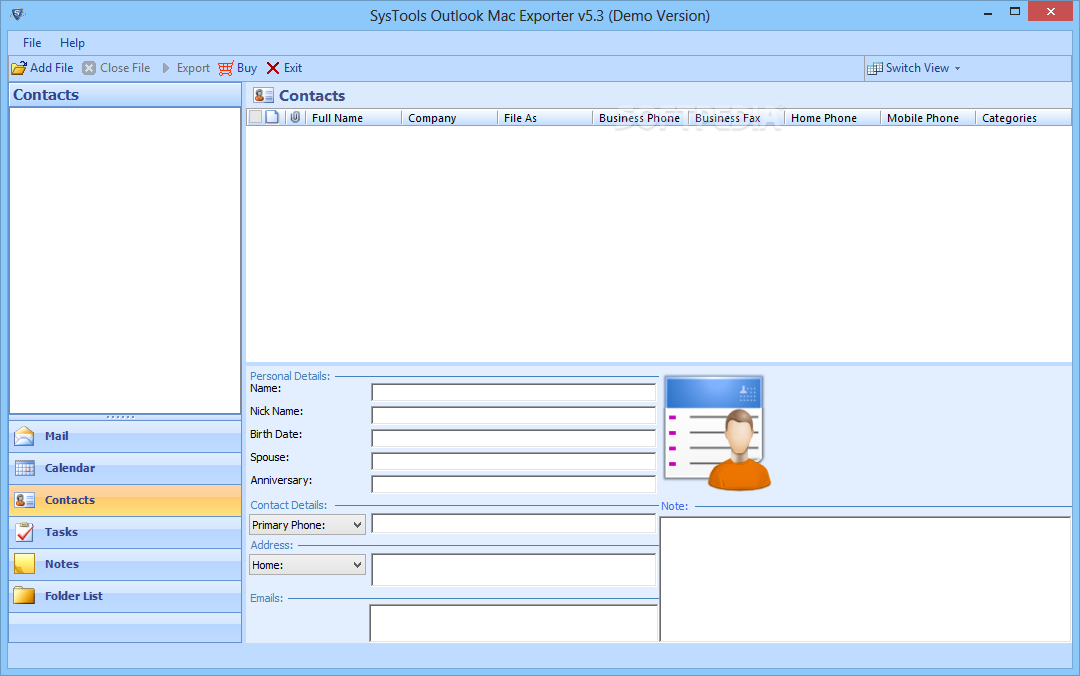The width and height of the screenshot is (1080, 676).
Task: Open the Folder List pane
Action: pos(125,595)
